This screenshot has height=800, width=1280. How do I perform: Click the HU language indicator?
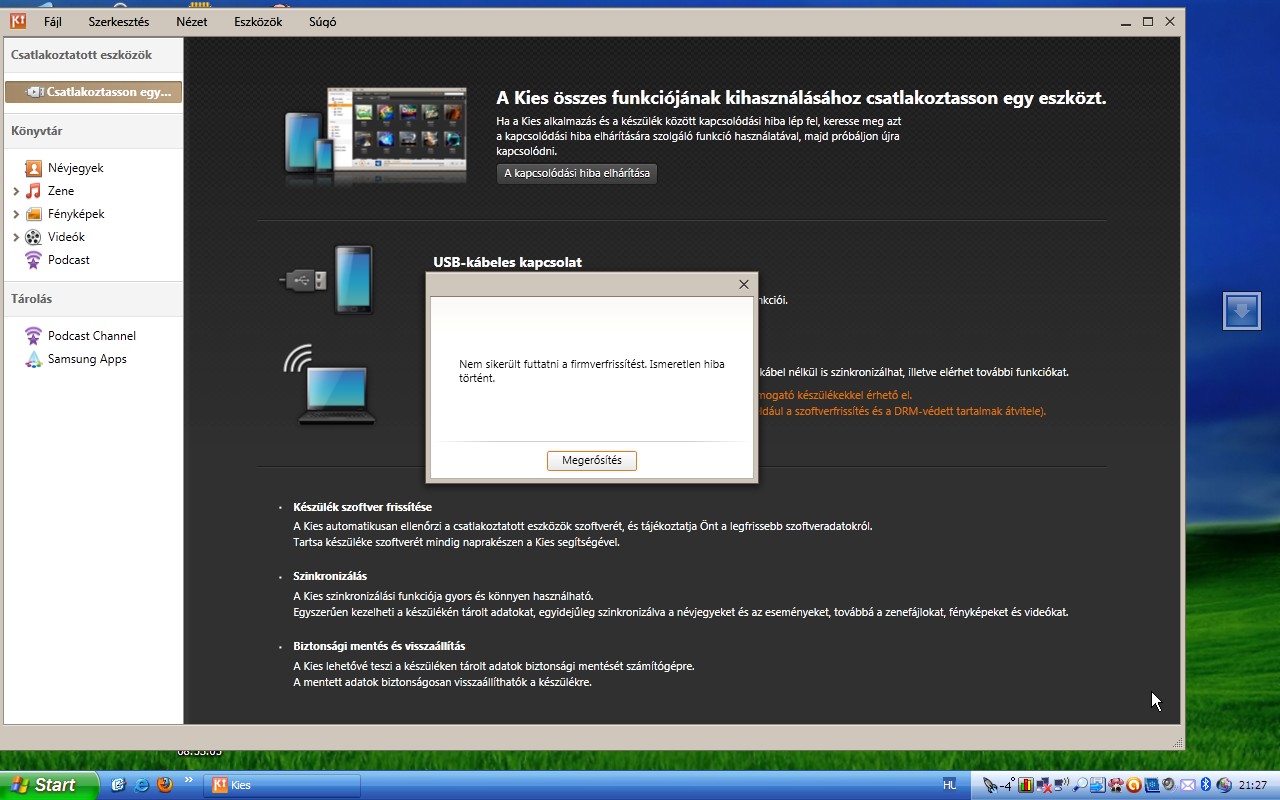click(x=949, y=785)
